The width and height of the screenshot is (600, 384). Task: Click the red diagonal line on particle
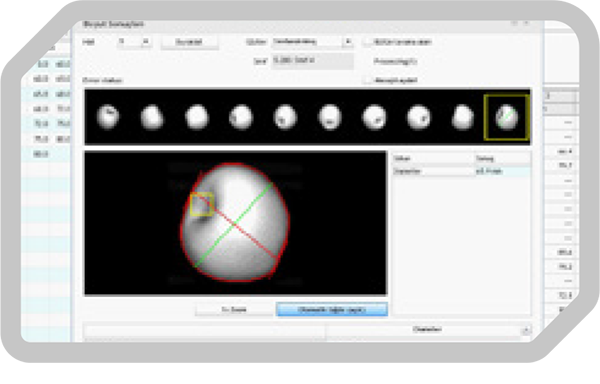click(239, 228)
